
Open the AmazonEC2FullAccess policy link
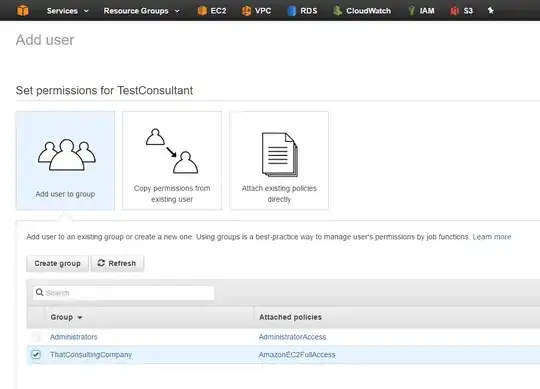(297, 355)
